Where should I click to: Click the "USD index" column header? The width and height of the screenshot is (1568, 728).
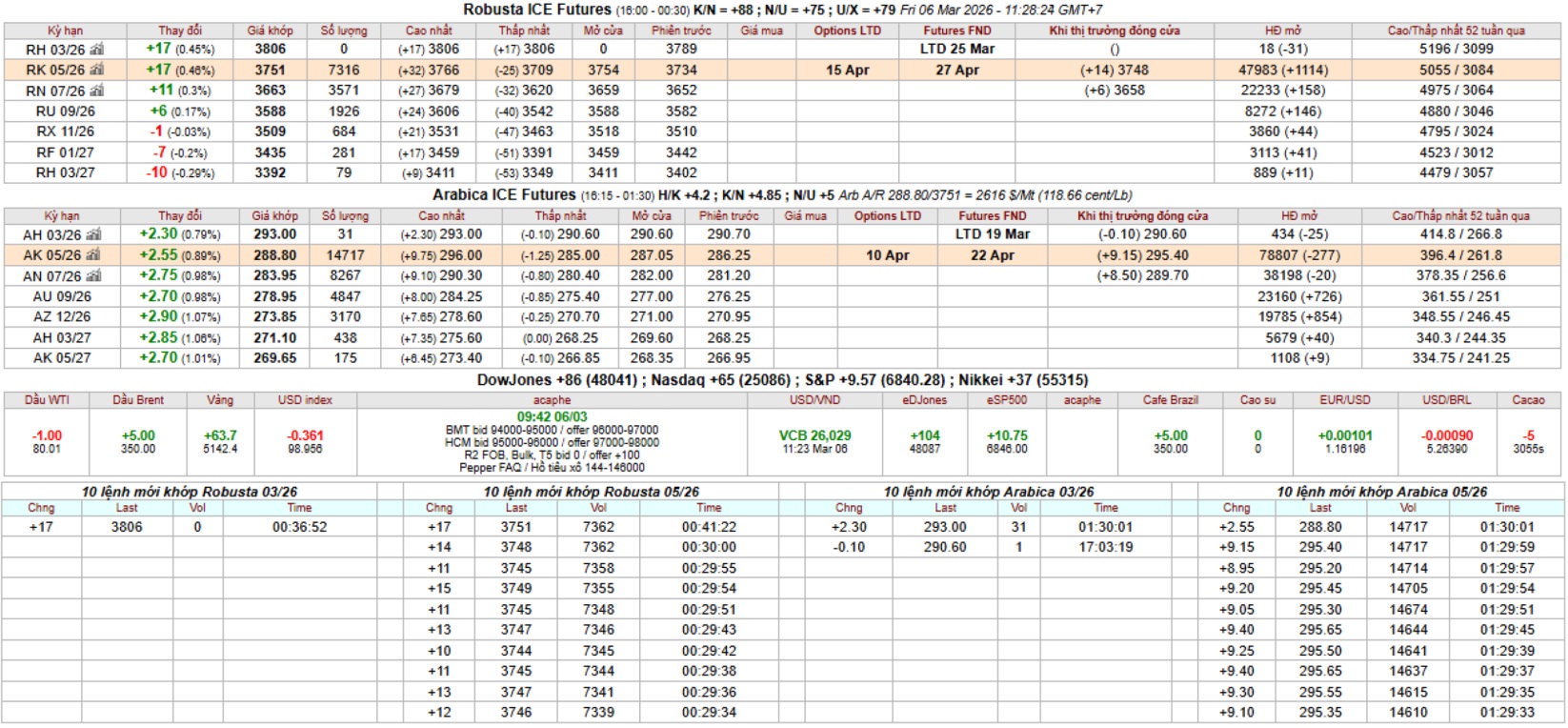coord(306,400)
